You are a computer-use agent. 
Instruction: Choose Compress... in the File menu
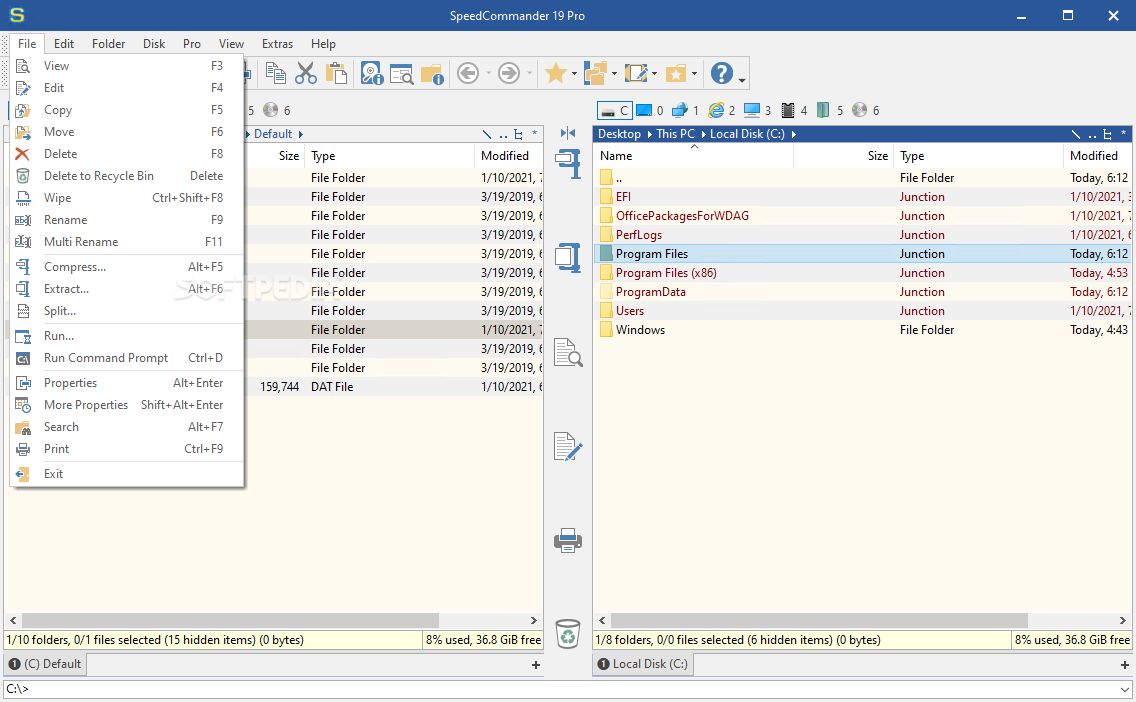pos(126,267)
